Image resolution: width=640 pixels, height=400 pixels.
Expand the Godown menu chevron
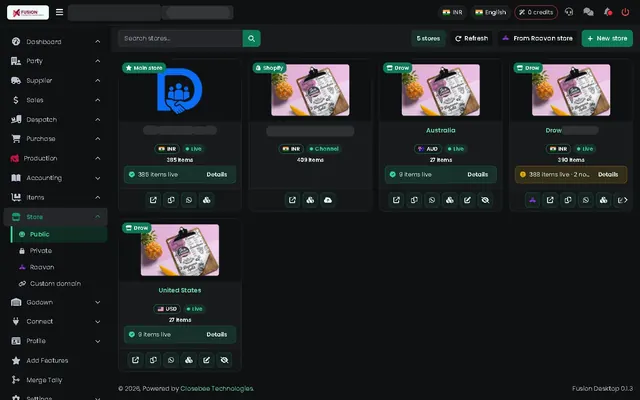click(x=98, y=302)
